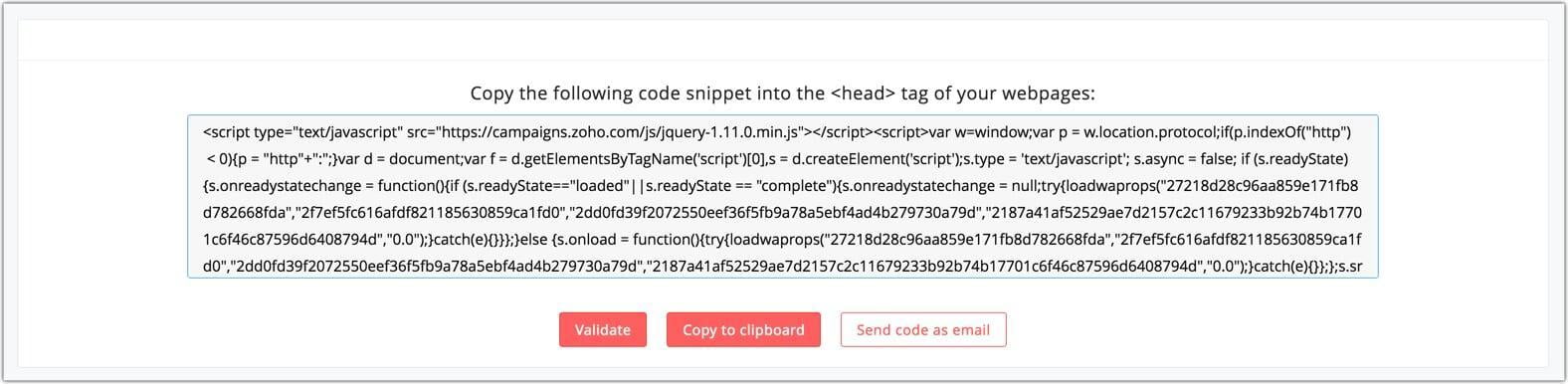Select Send code as email
Screen dimensions: 1568x384
coord(922,330)
